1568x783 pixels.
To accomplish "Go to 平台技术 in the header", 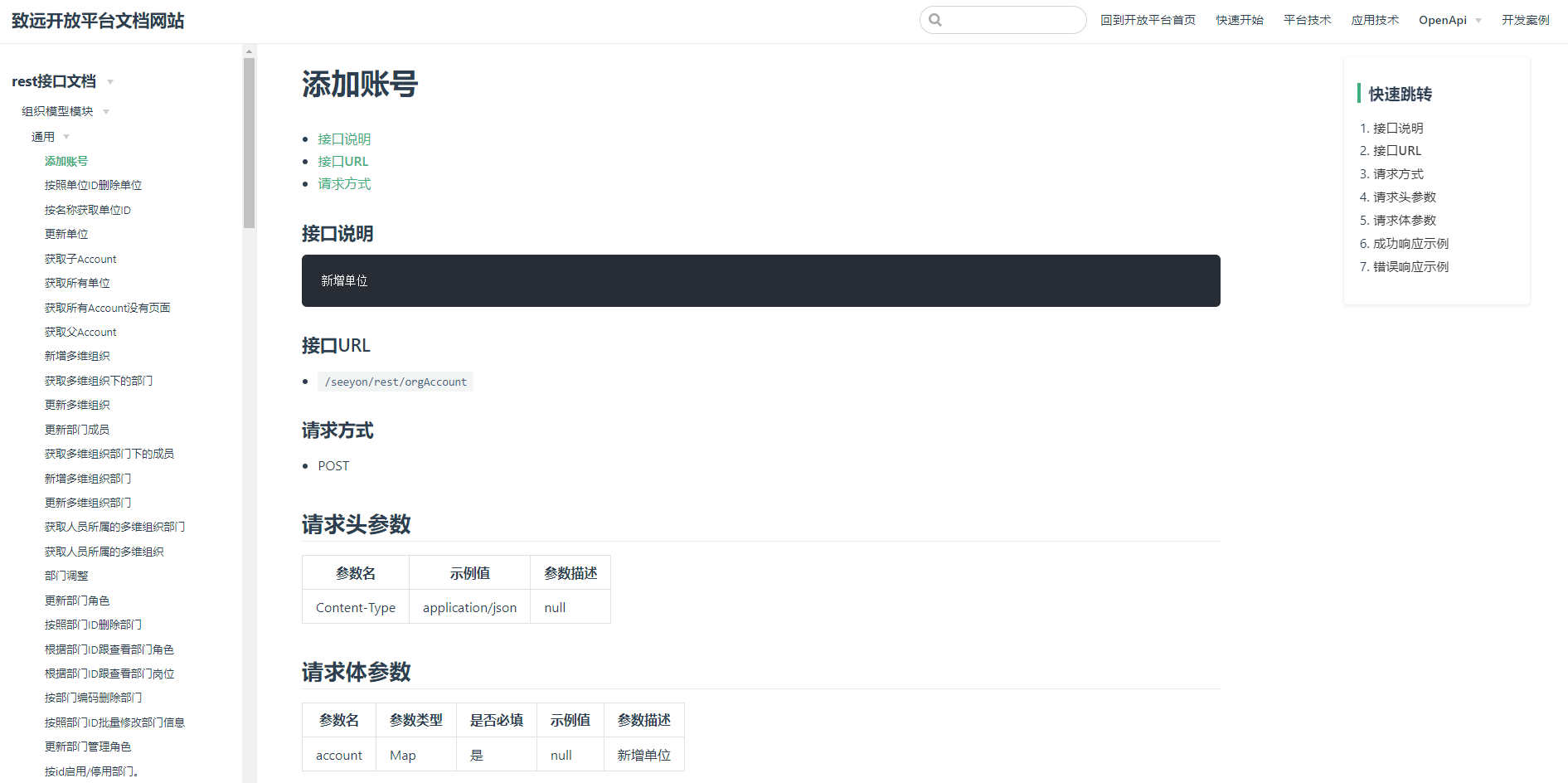I will (1307, 20).
